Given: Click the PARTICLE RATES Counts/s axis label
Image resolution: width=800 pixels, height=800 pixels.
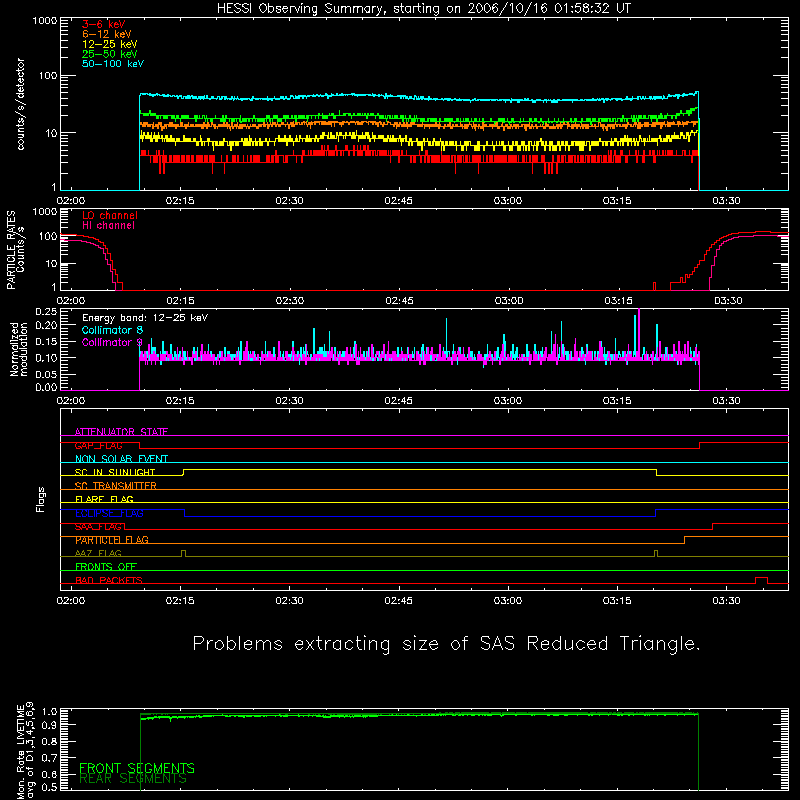Looking at the screenshot, I should coord(15,250).
